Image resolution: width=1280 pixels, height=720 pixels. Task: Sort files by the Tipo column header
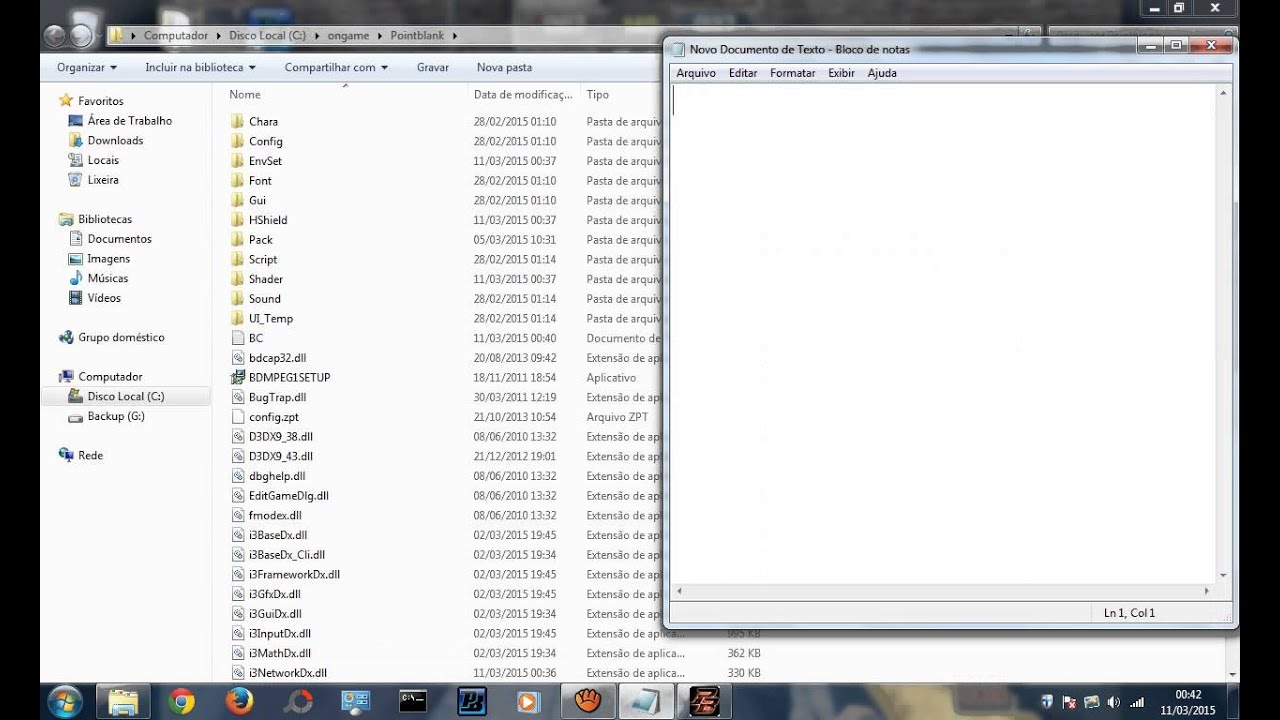(598, 95)
